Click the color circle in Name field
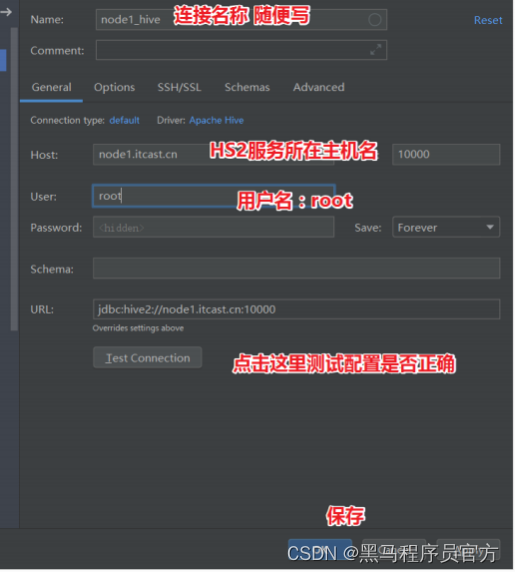515x573 pixels. tap(375, 20)
